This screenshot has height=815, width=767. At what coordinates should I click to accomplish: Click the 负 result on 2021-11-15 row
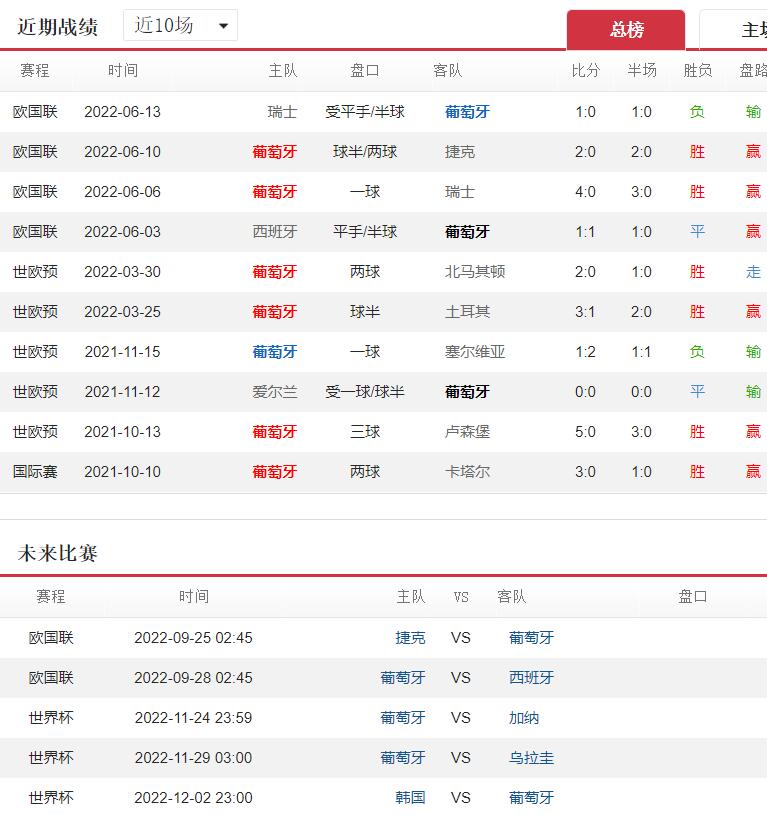coord(697,352)
